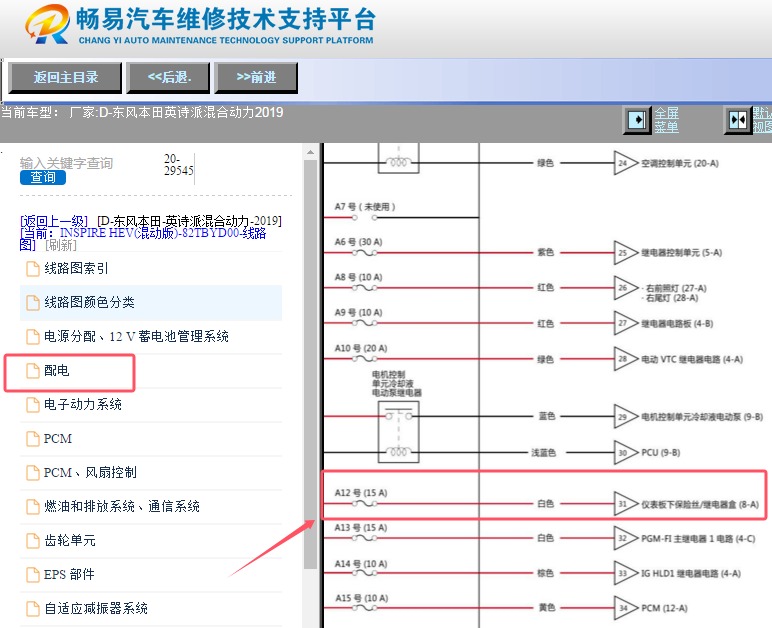Click the 浅蓝色 wire color label
This screenshot has width=772, height=628.
point(544,452)
